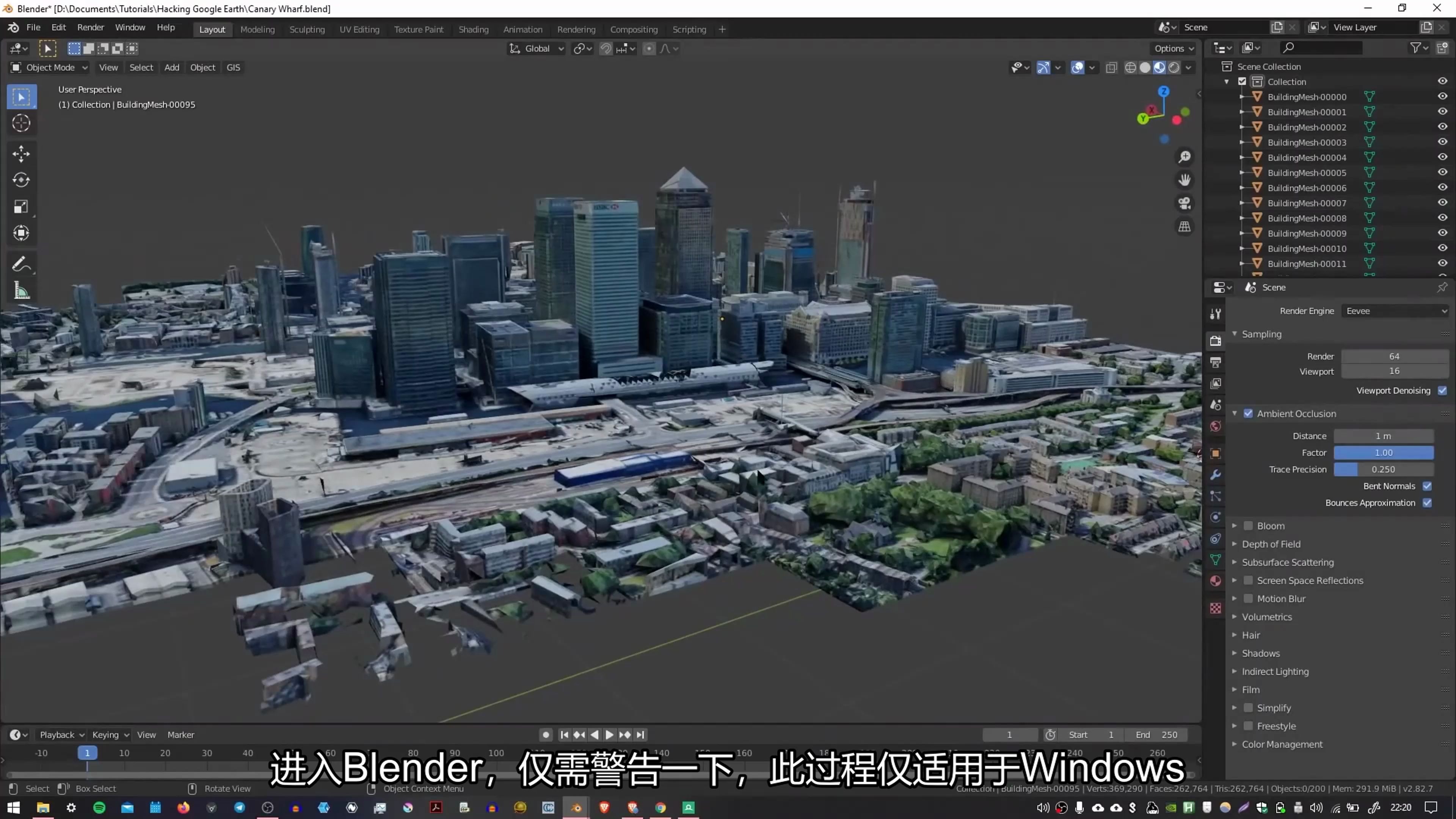Click the GIS menu item
Screen dimensions: 1456x819
pos(234,68)
